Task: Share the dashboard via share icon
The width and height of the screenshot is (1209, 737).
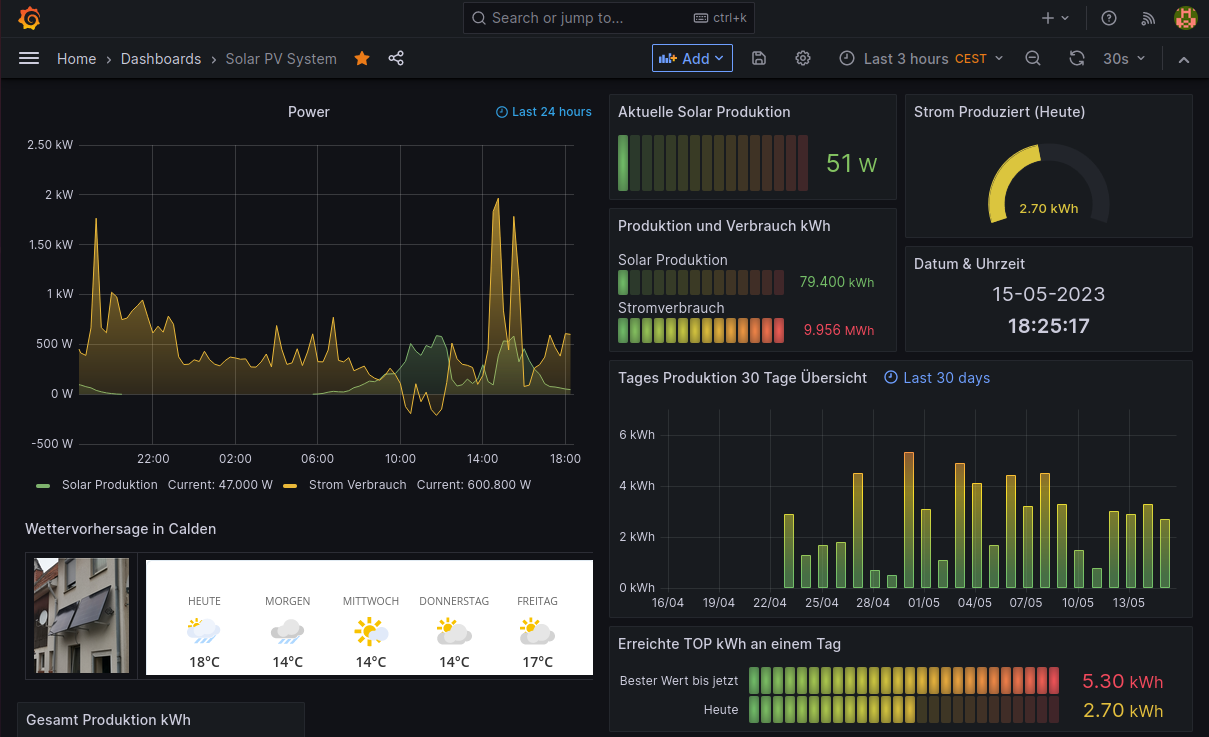Action: coord(396,59)
